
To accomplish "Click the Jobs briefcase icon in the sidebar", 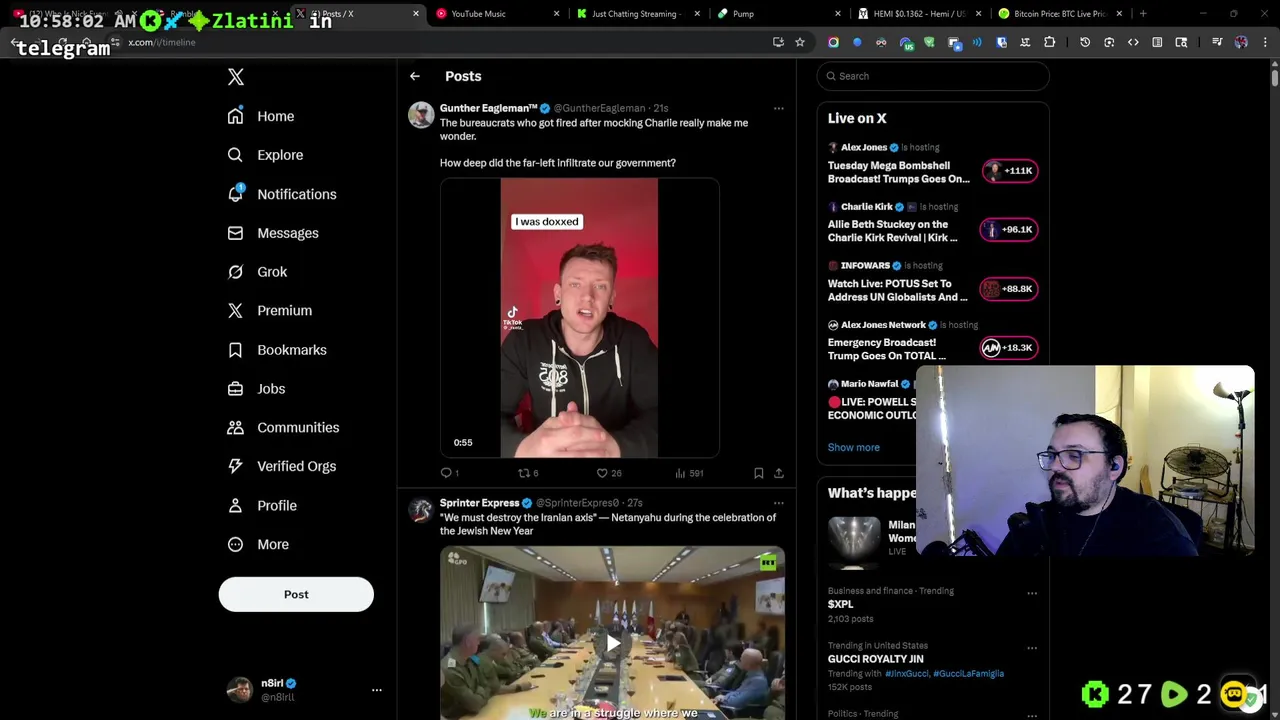I will point(235,389).
